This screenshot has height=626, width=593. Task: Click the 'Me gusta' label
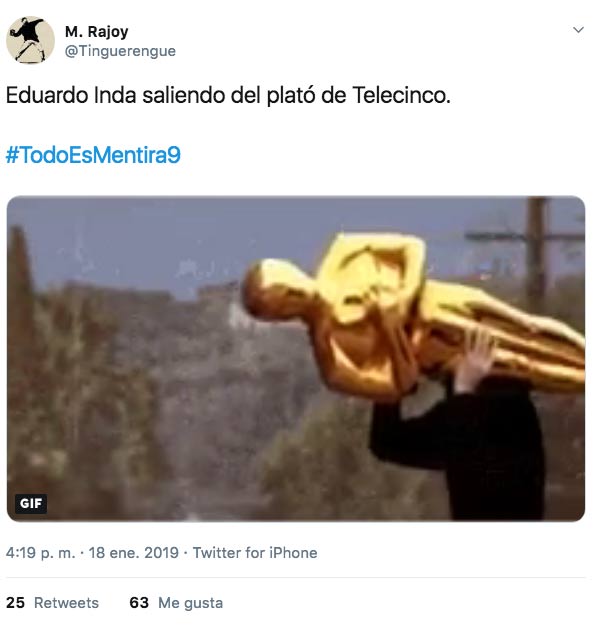click(190, 603)
